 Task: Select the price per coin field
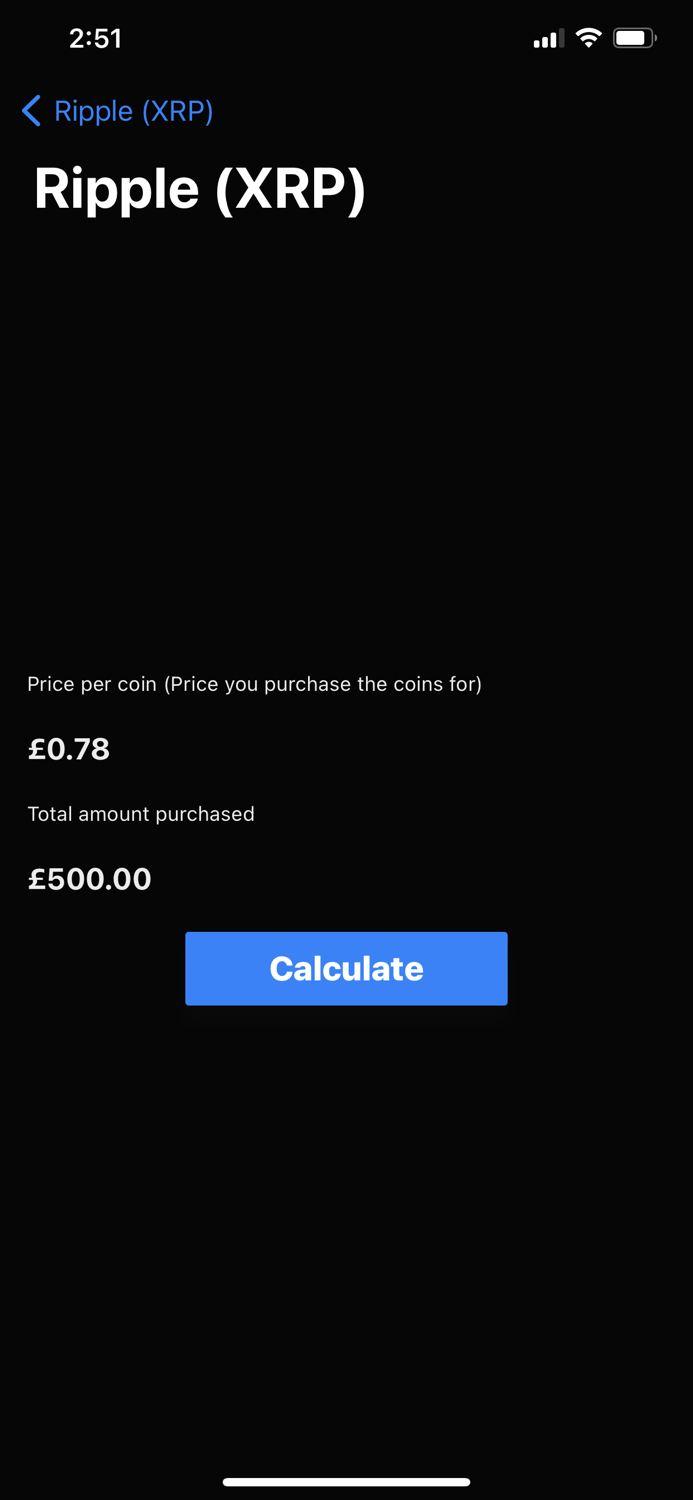[x=69, y=748]
